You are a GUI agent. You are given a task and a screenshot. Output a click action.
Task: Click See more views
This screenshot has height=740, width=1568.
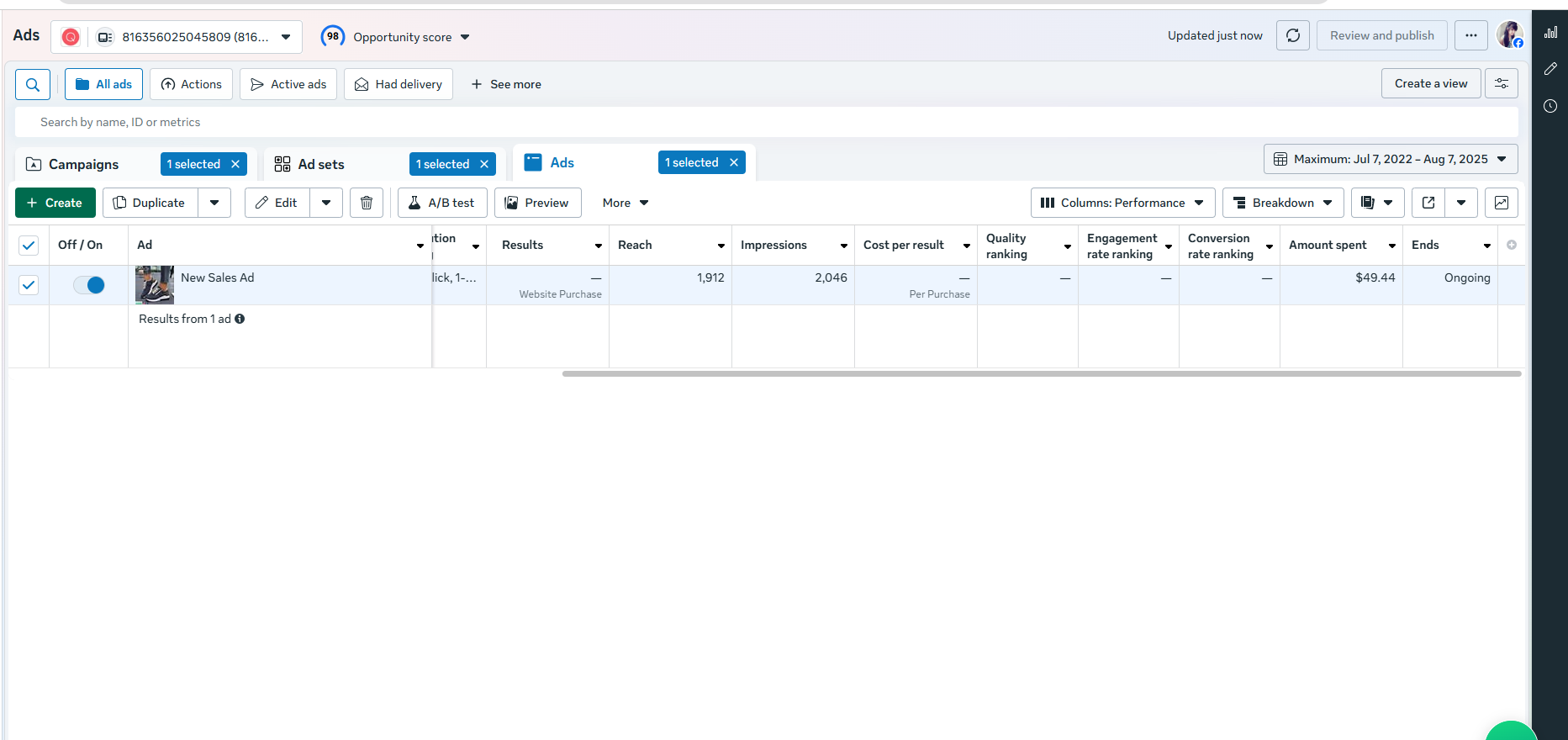[x=506, y=84]
